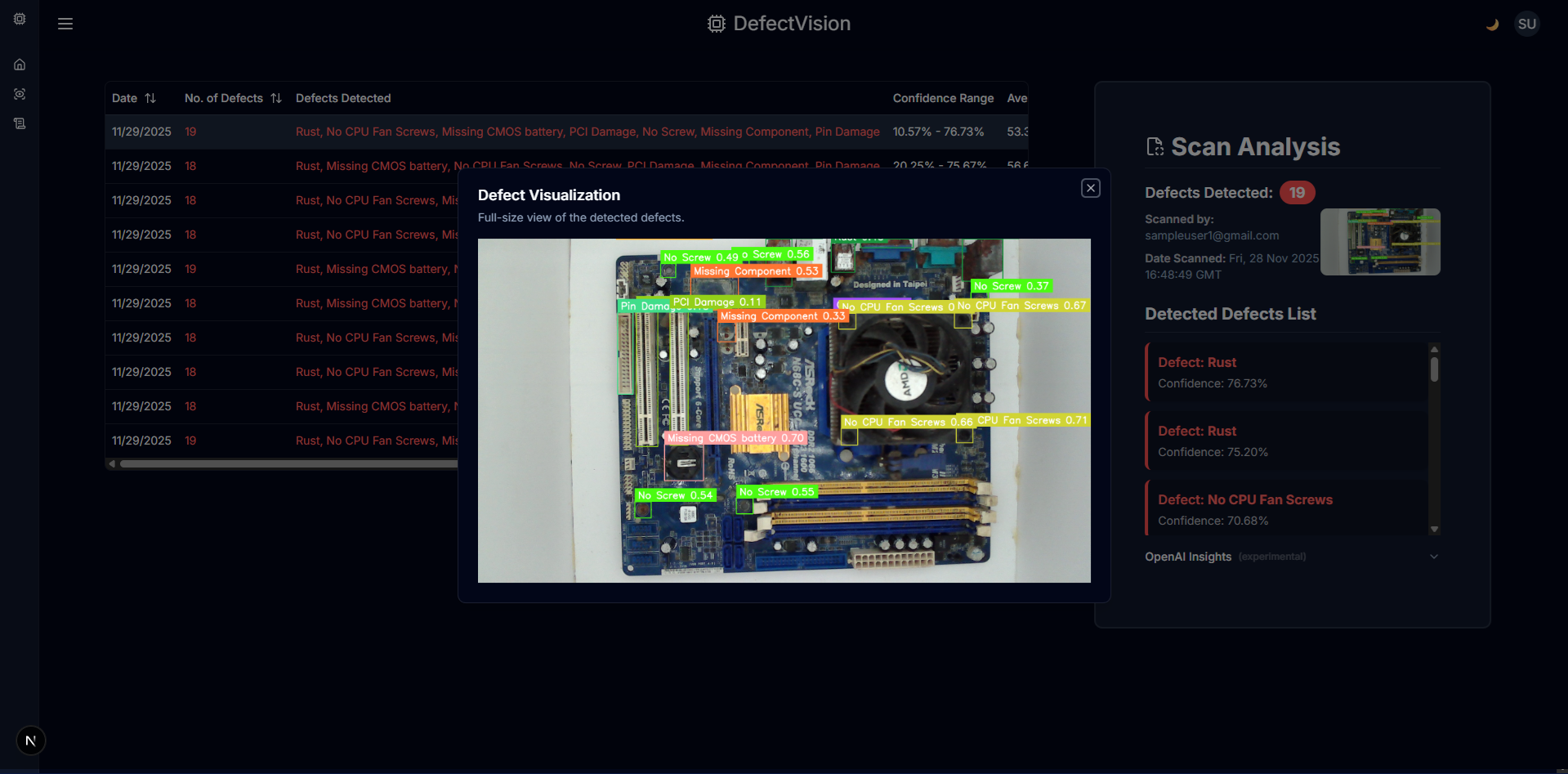The height and width of the screenshot is (774, 1568).
Task: Click the Next.js N badge icon
Action: [31, 740]
